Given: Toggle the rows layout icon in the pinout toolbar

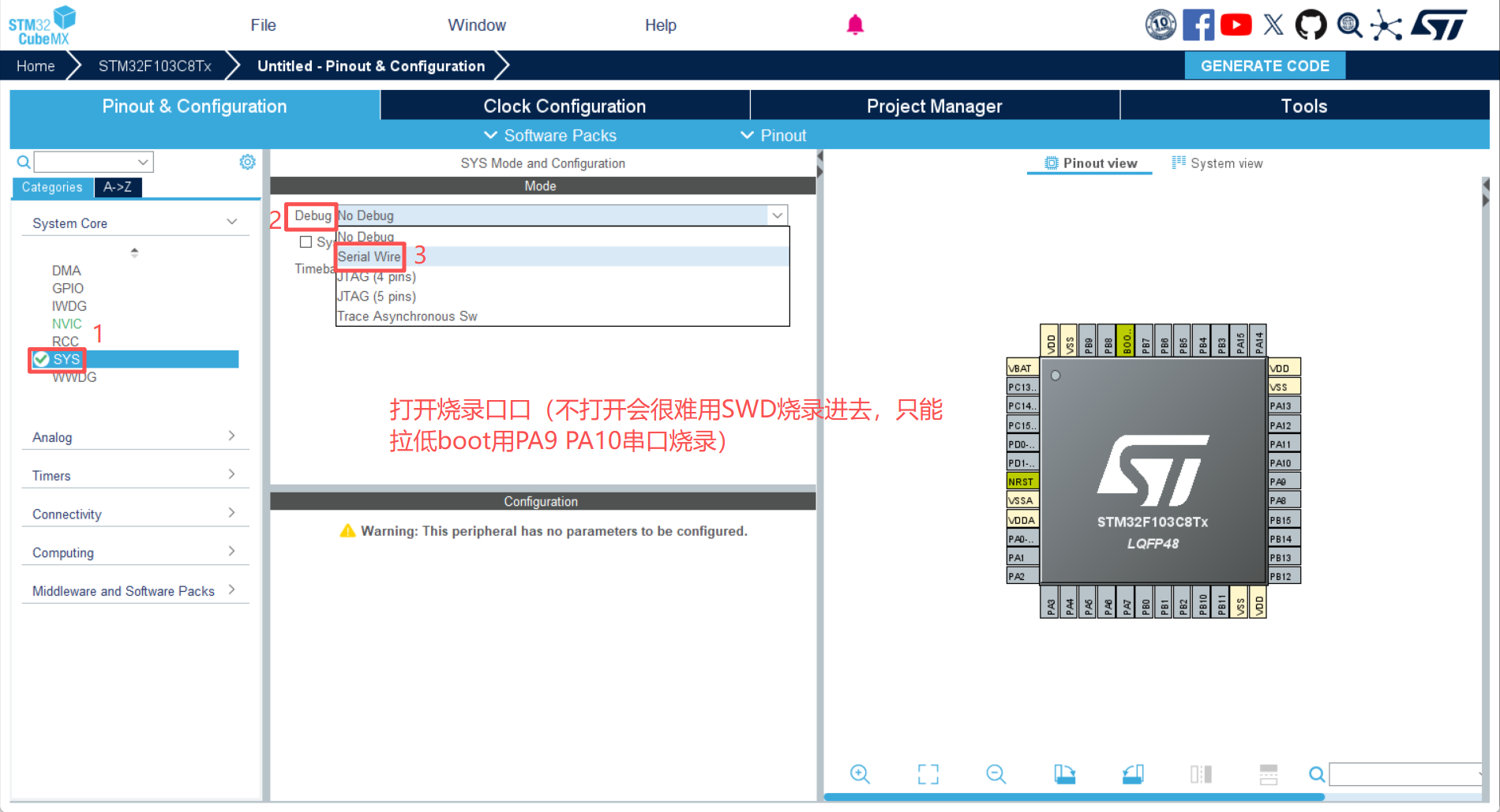Looking at the screenshot, I should [x=1269, y=774].
